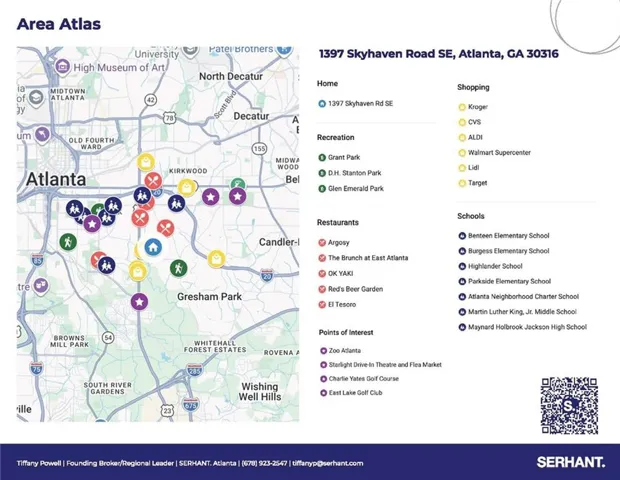Click the green golf marker on the map
The width and height of the screenshot is (620, 480).
pos(238,183)
